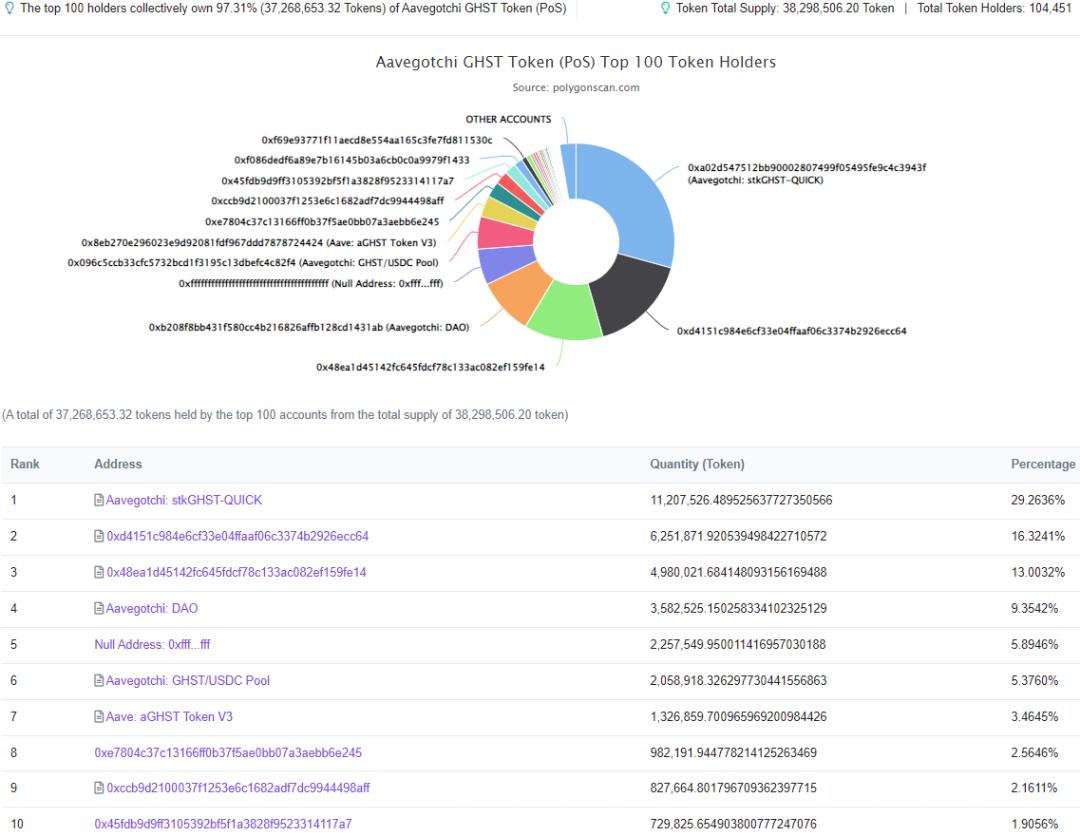Click the Quantity (Token) column header
Viewport: 1080px width, 836px height.
pos(697,464)
